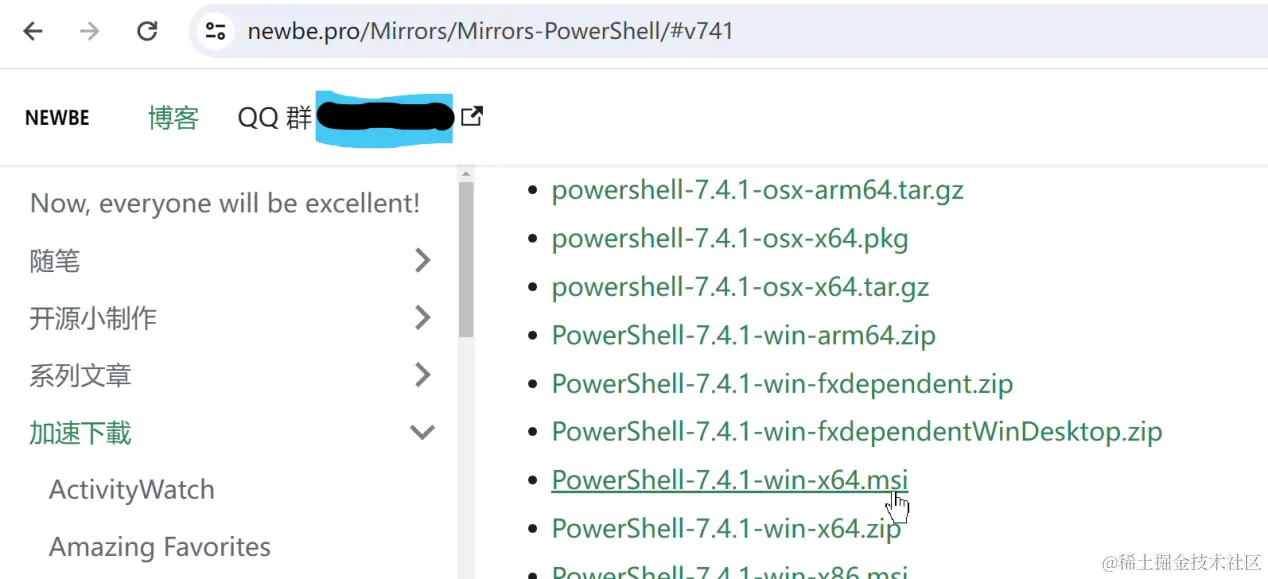Click the address bar URL field
The width and height of the screenshot is (1268, 579).
point(728,31)
